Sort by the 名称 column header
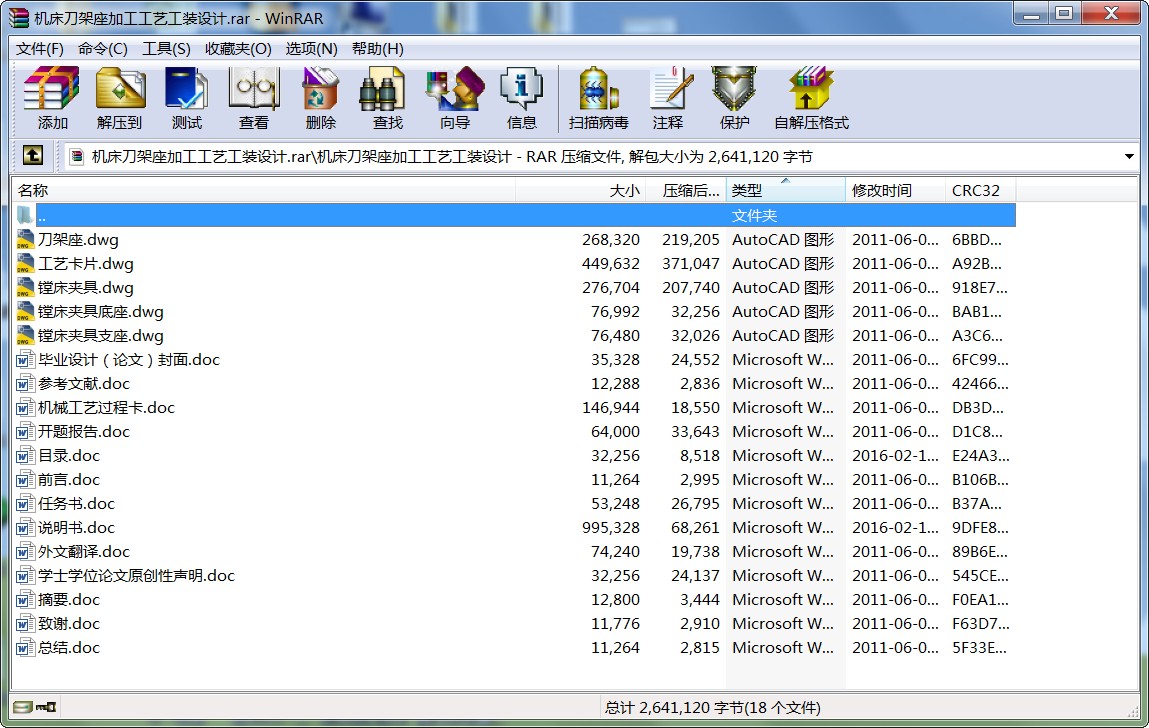1149x728 pixels. pos(264,191)
